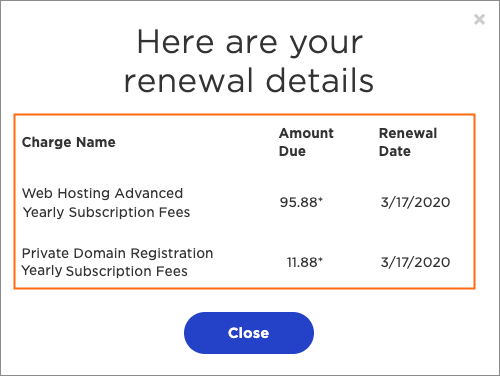The width and height of the screenshot is (500, 376).
Task: Click the 95.88 amount due value
Action: [301, 202]
